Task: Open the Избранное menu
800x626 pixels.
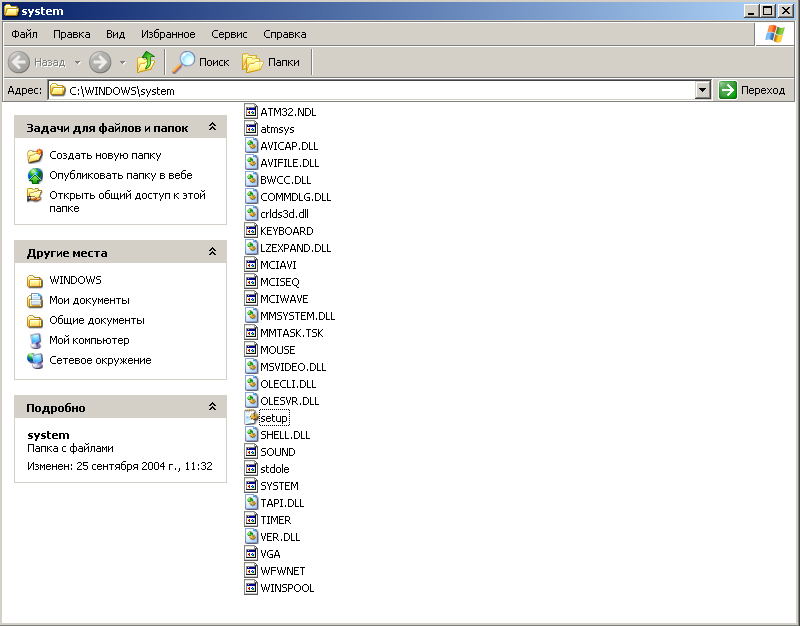Action: (168, 34)
